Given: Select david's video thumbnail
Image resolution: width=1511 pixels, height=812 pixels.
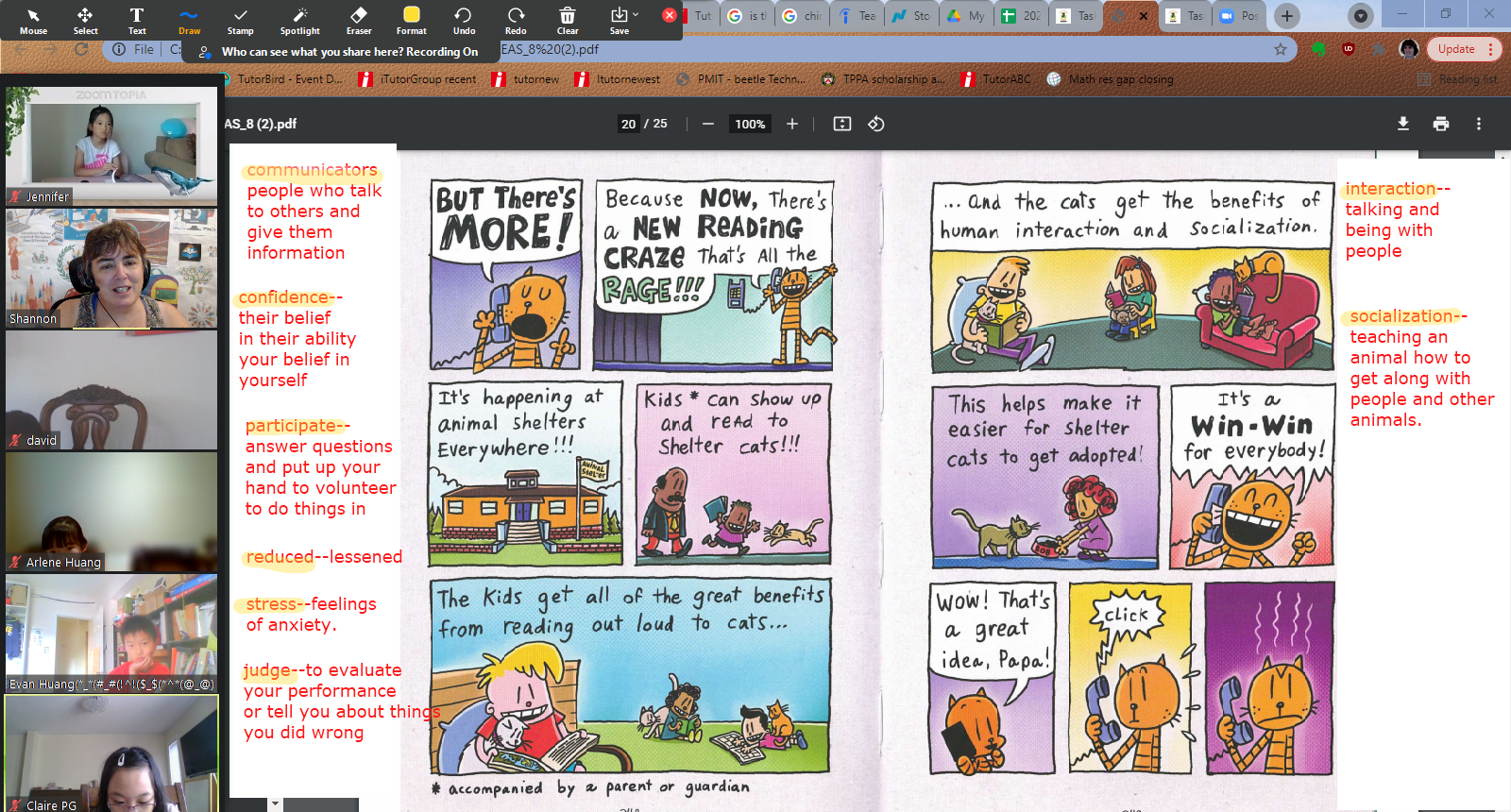Looking at the screenshot, I should coord(111,390).
